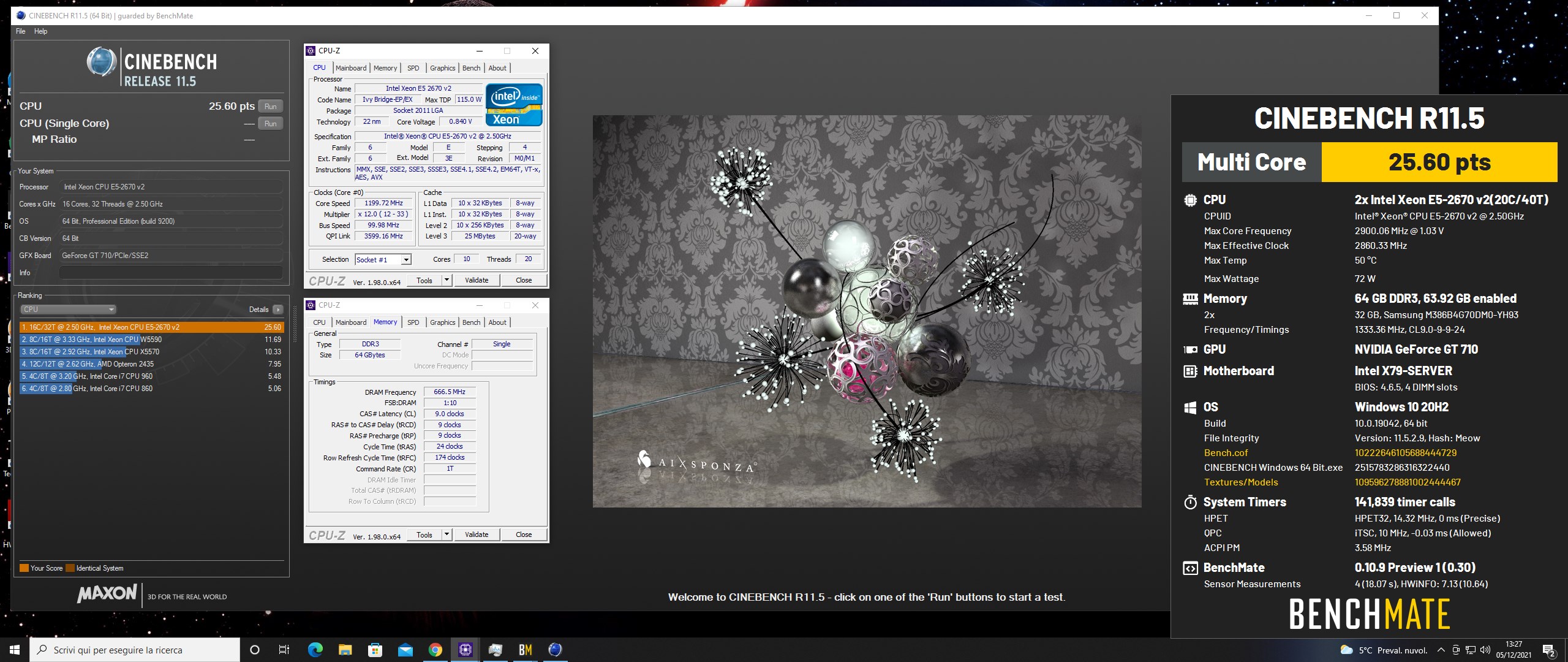Open the volume control tray icon
1568x662 pixels.
(1485, 650)
